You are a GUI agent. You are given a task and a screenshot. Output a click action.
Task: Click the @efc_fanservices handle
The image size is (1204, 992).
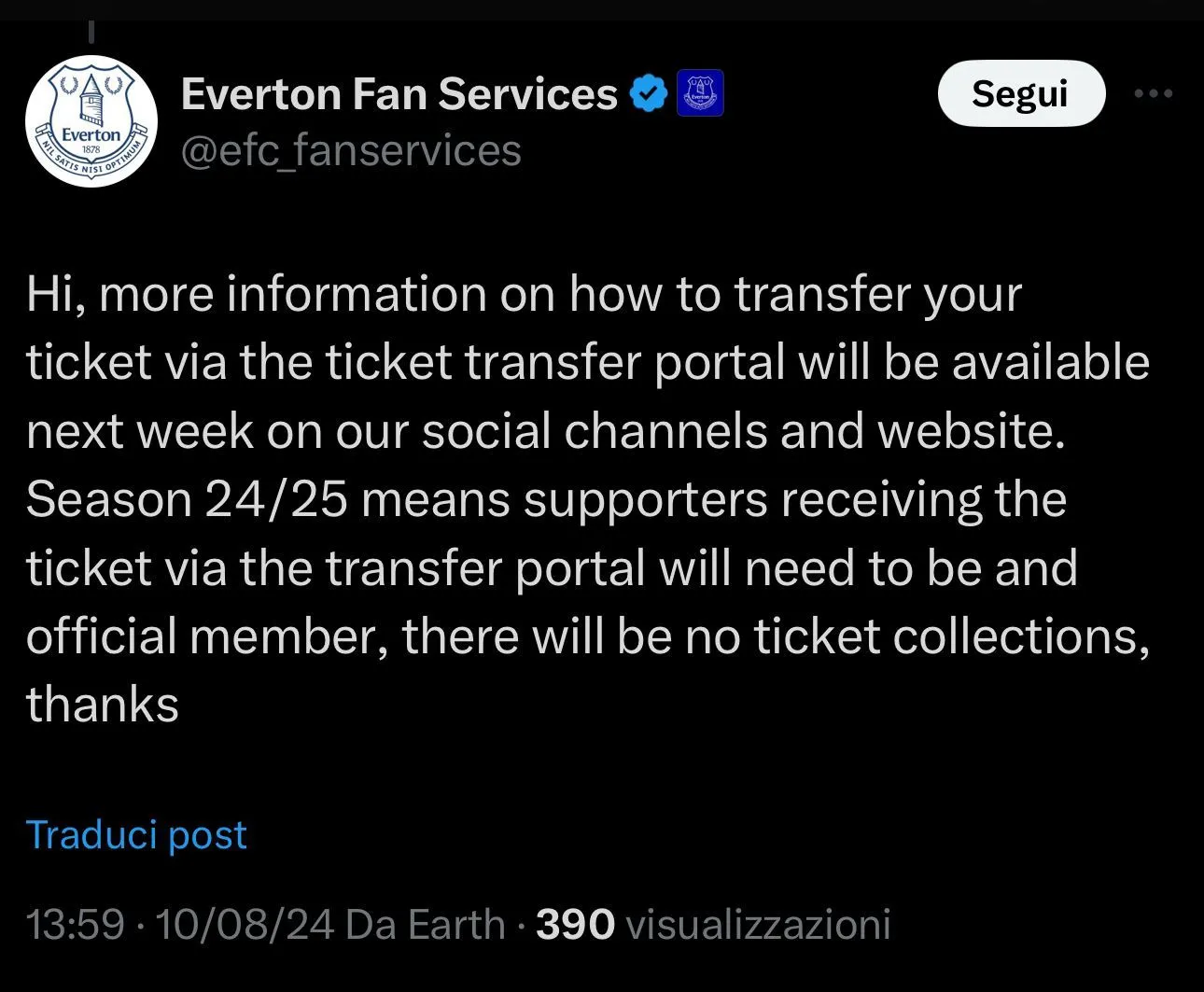coord(350,151)
